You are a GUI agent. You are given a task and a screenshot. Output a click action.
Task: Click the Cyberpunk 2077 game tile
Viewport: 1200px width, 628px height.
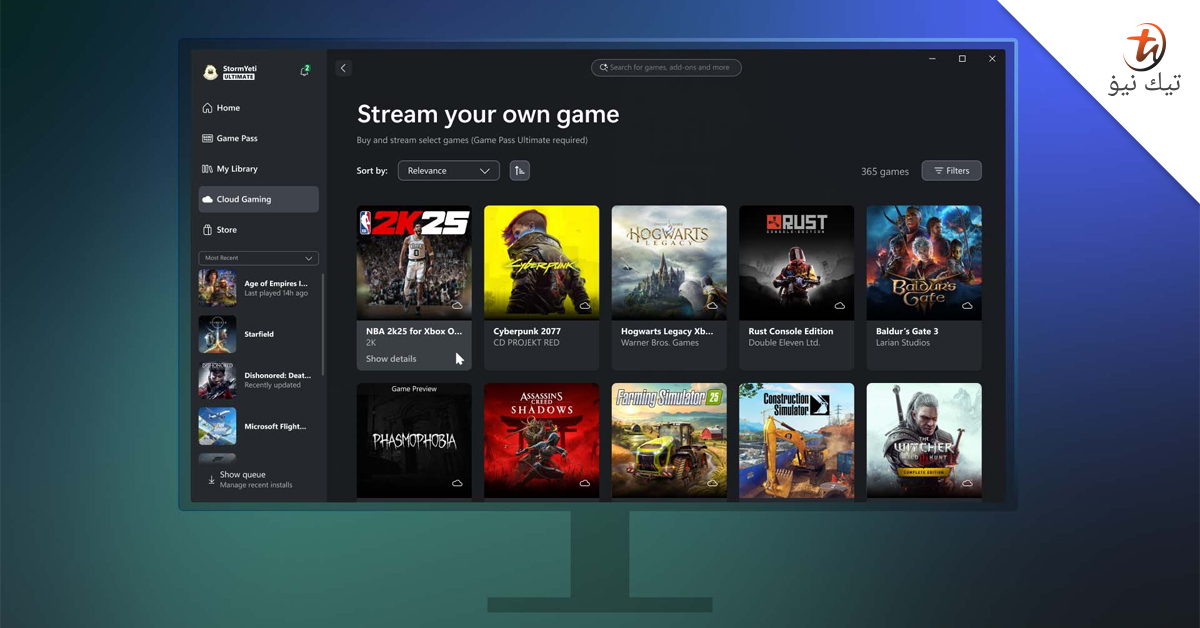pyautogui.click(x=541, y=261)
